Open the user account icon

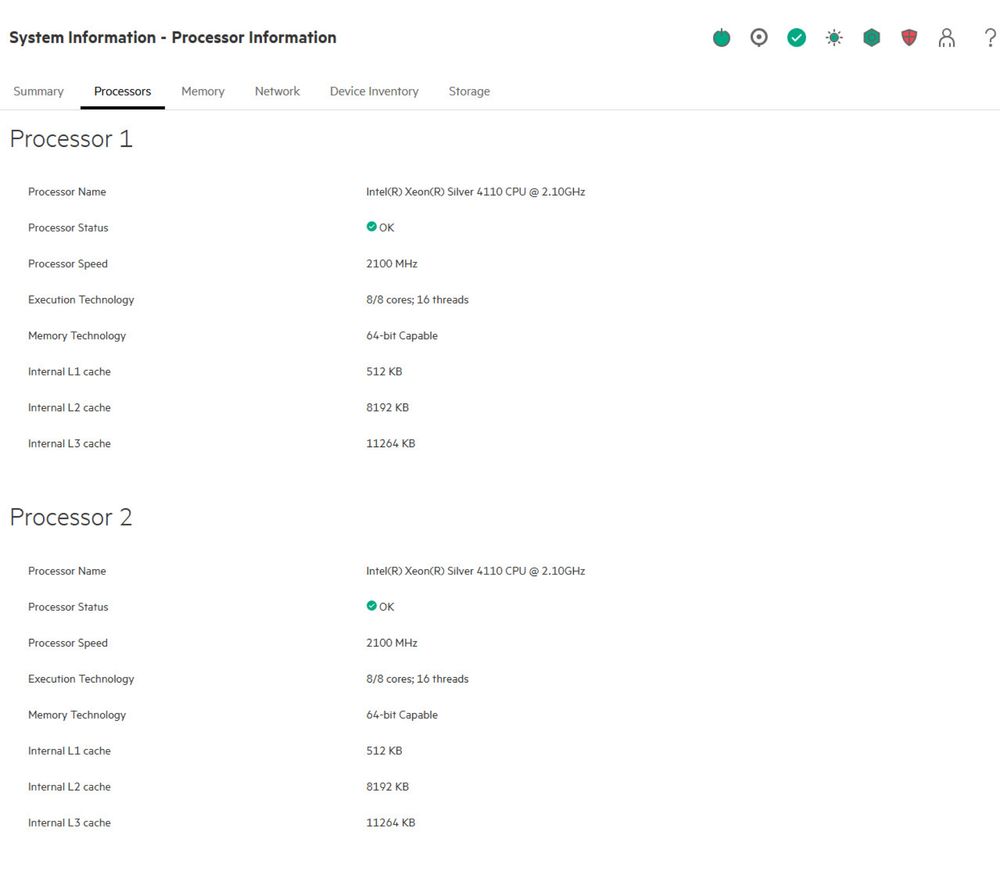tap(947, 38)
